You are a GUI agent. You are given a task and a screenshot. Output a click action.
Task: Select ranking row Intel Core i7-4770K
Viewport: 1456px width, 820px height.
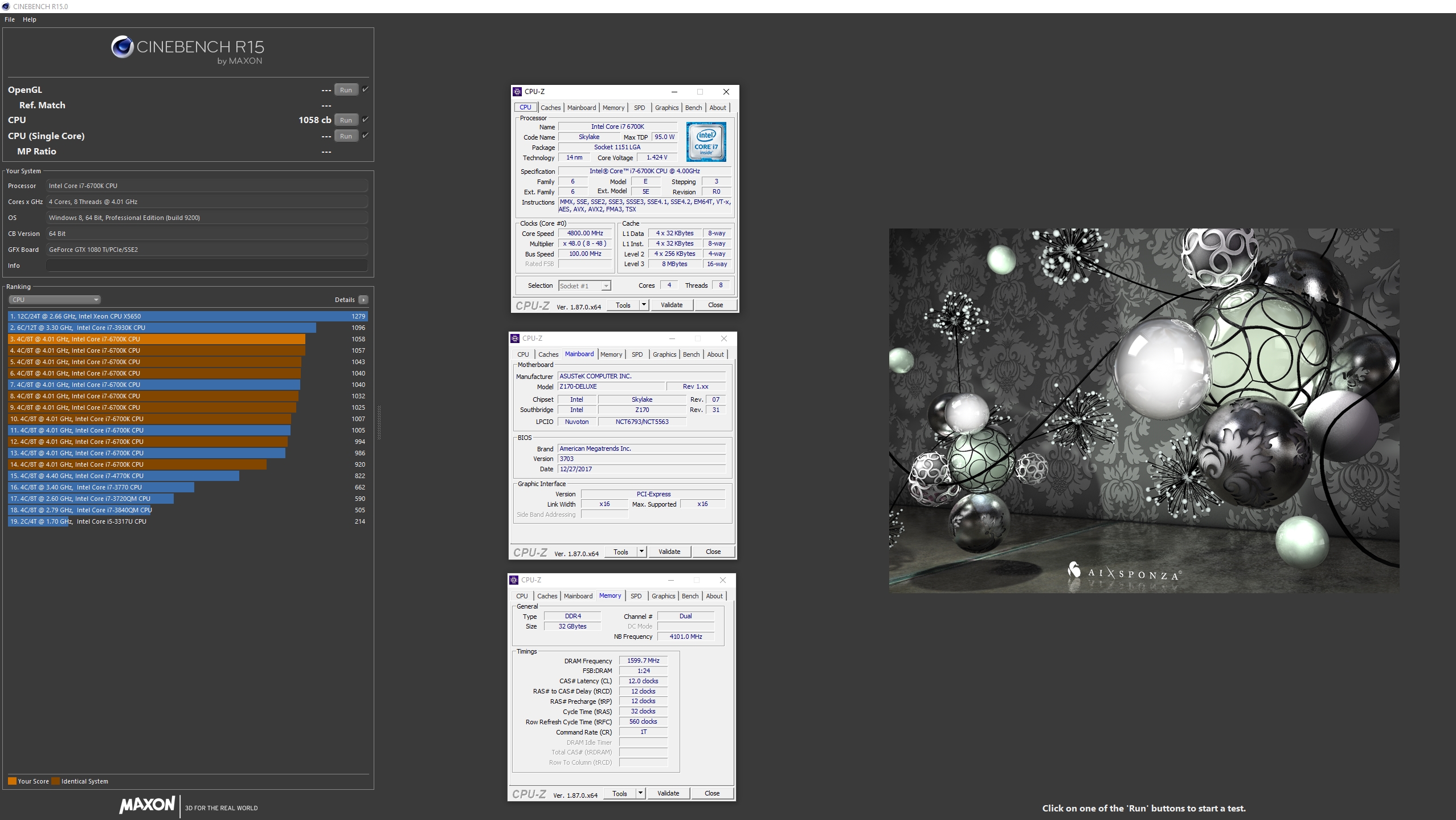187,476
